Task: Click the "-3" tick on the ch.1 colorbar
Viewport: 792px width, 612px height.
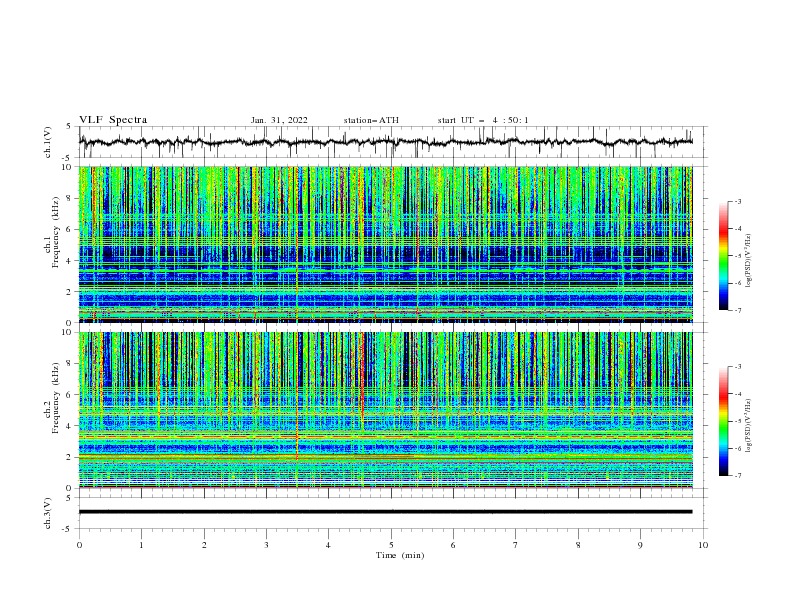Action: tap(737, 201)
